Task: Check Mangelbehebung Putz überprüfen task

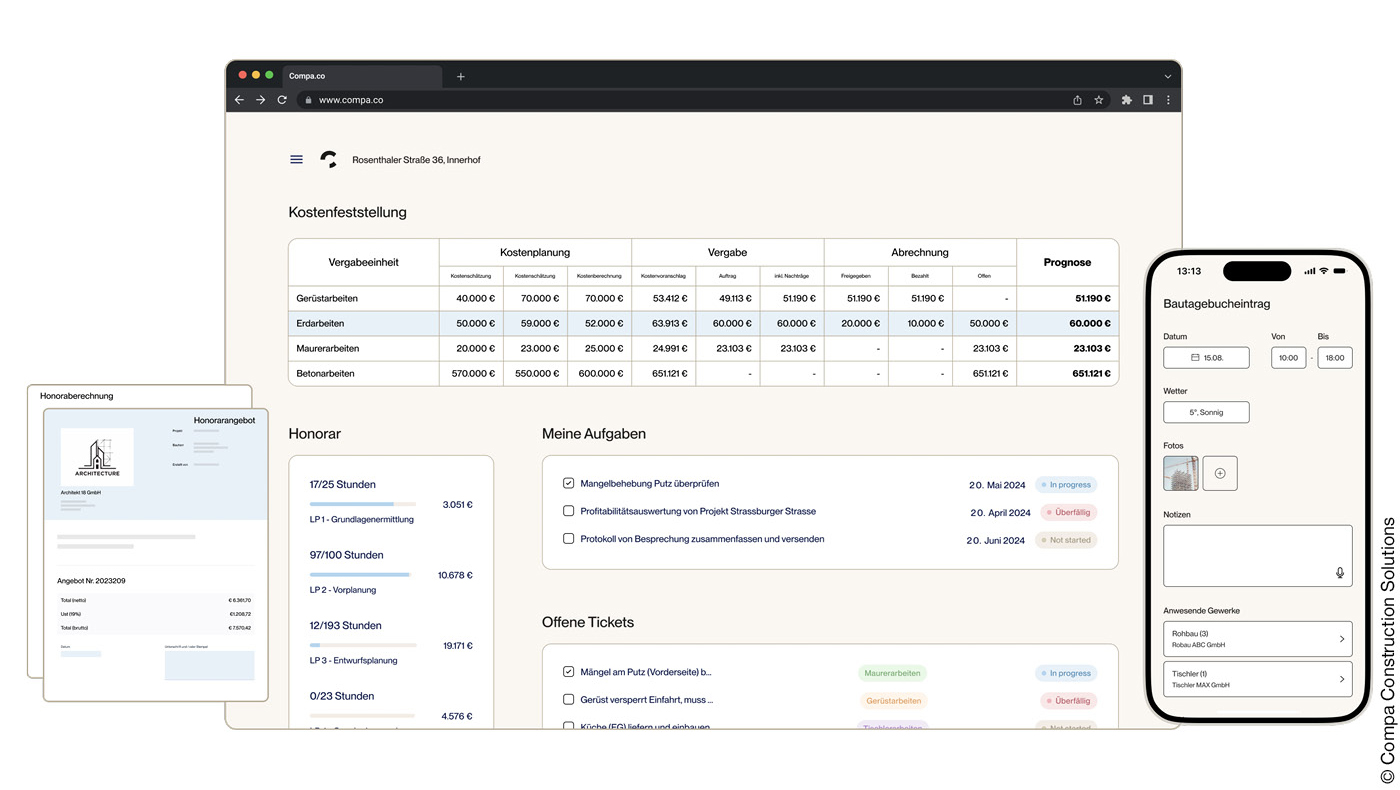Action: [x=568, y=483]
